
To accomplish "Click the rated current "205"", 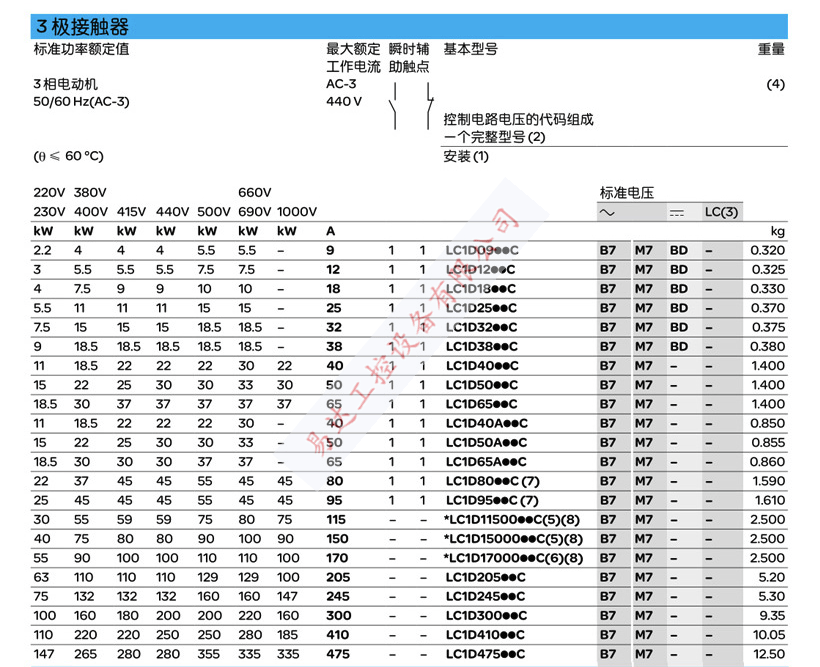I will tap(338, 578).
